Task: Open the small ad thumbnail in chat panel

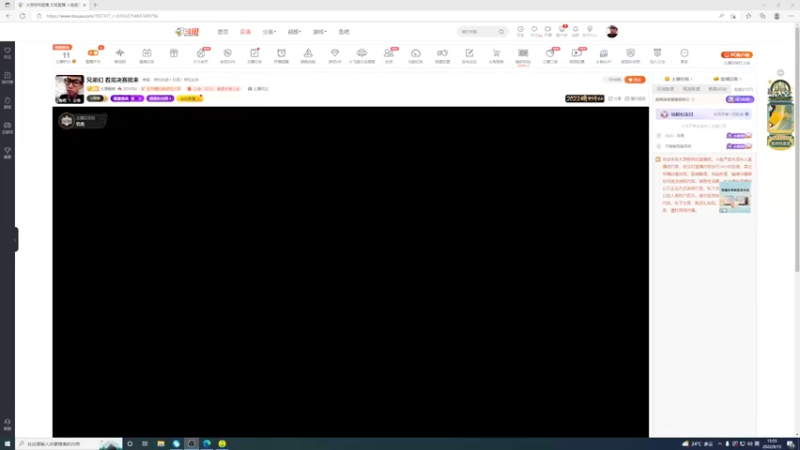Action: [x=735, y=199]
